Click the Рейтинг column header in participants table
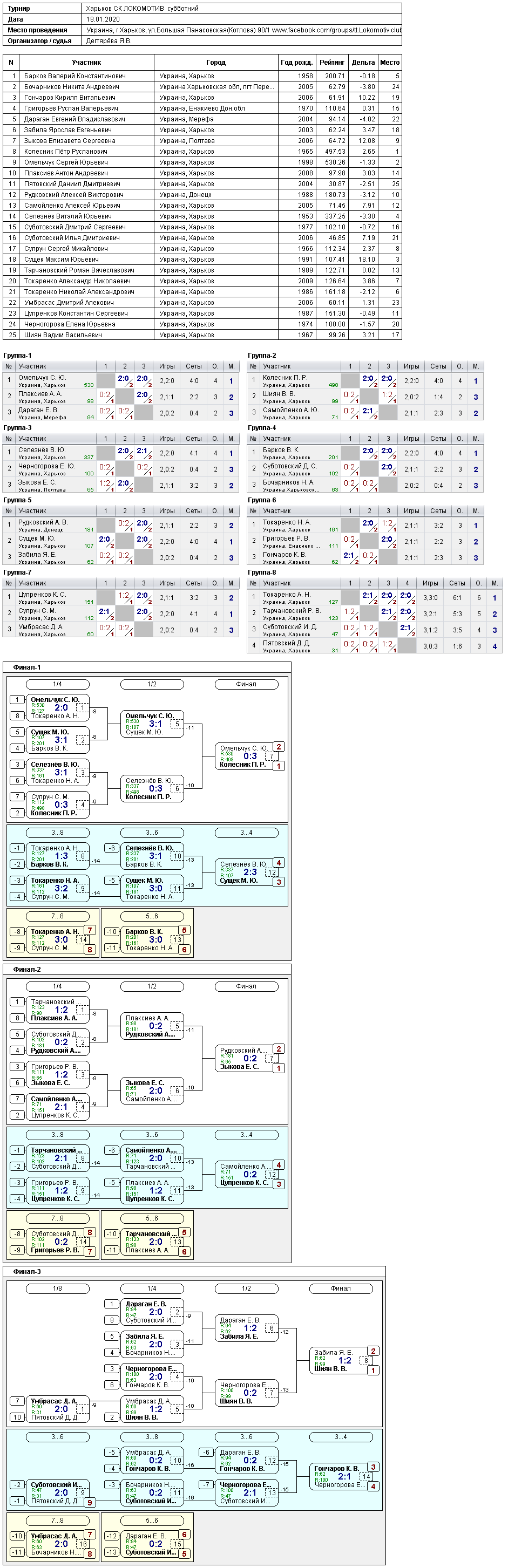The image size is (508, 1568). 332,63
